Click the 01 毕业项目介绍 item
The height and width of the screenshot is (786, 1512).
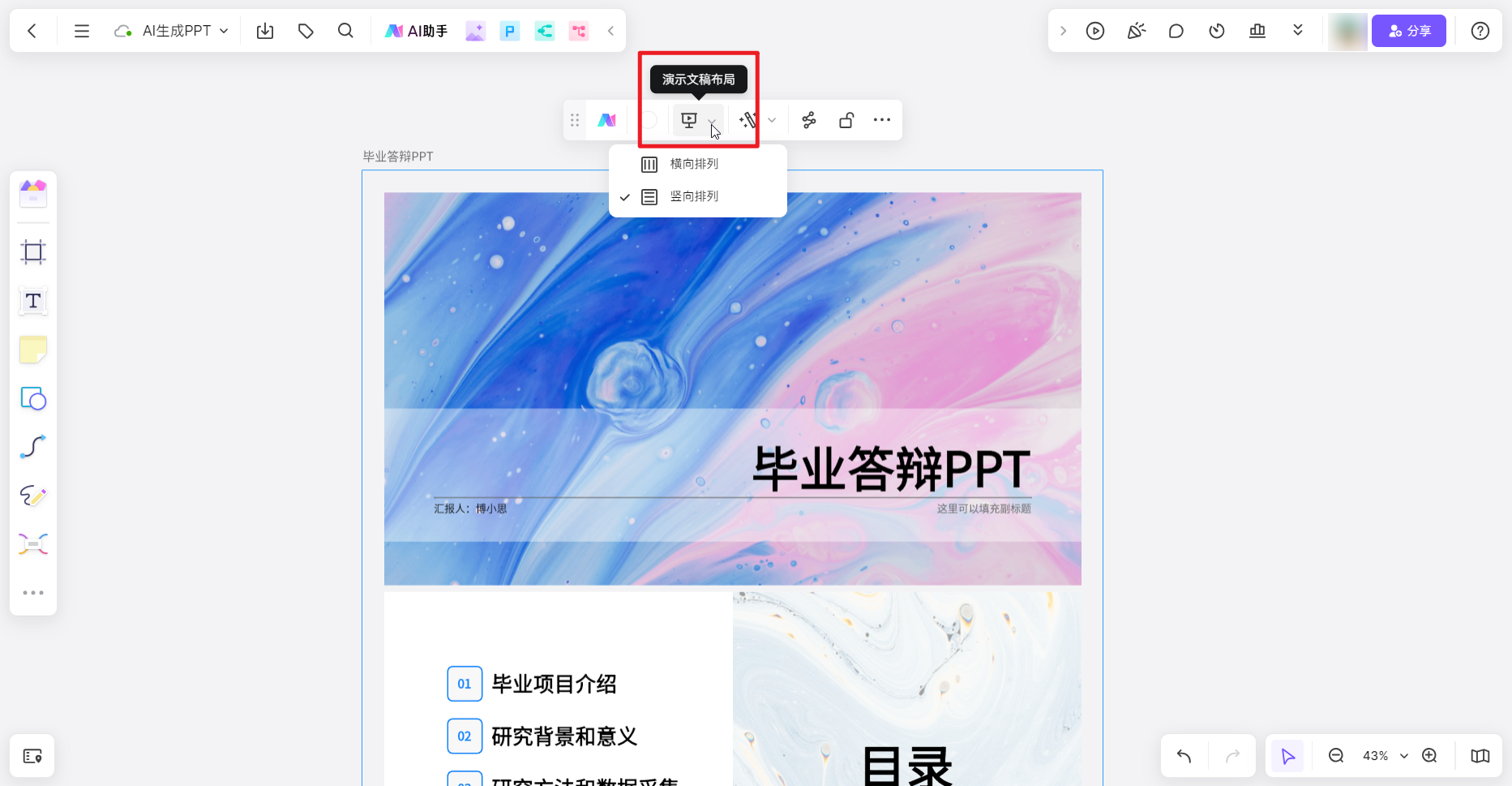click(532, 684)
